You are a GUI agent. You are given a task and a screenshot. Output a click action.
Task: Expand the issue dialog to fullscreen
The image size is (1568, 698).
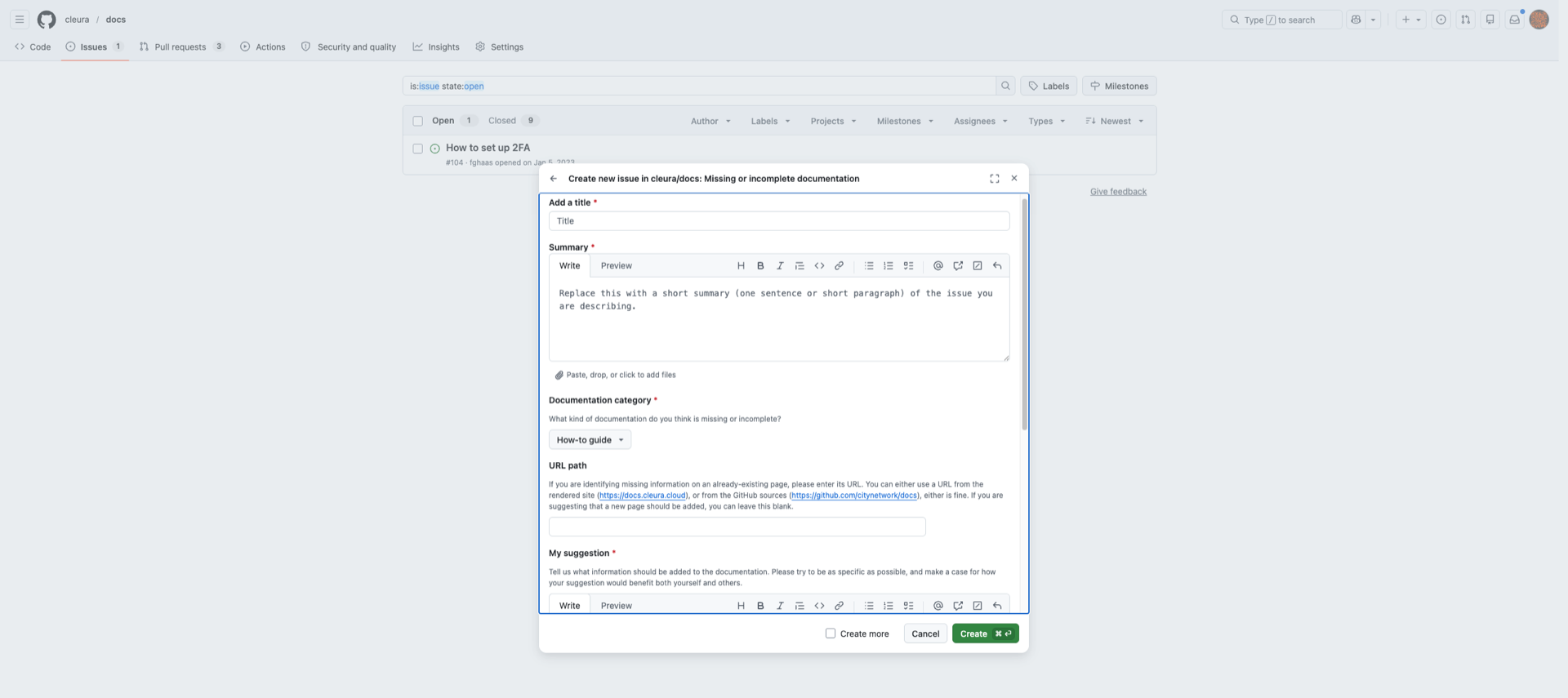pos(995,178)
